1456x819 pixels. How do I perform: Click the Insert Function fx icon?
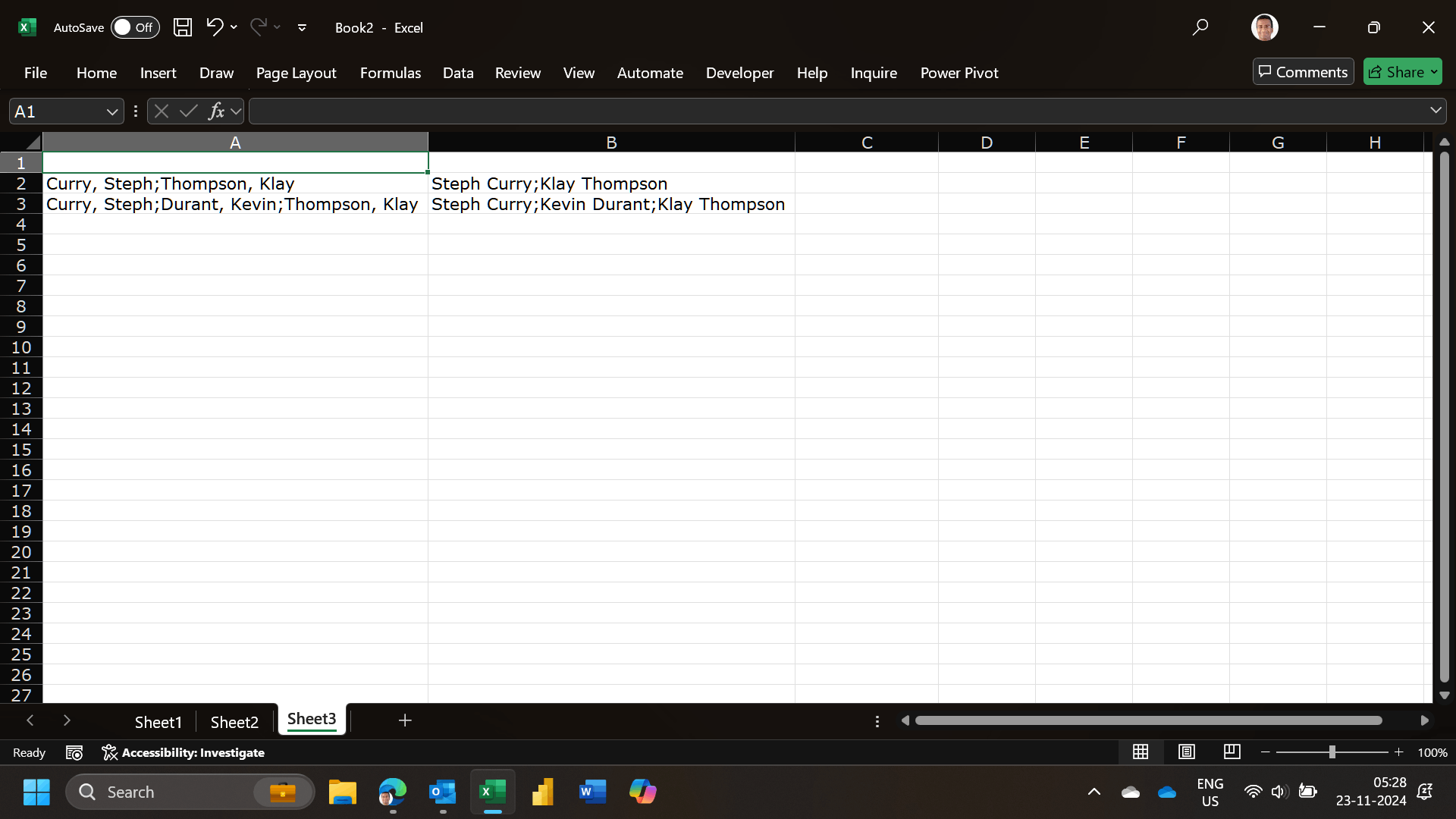tap(216, 111)
